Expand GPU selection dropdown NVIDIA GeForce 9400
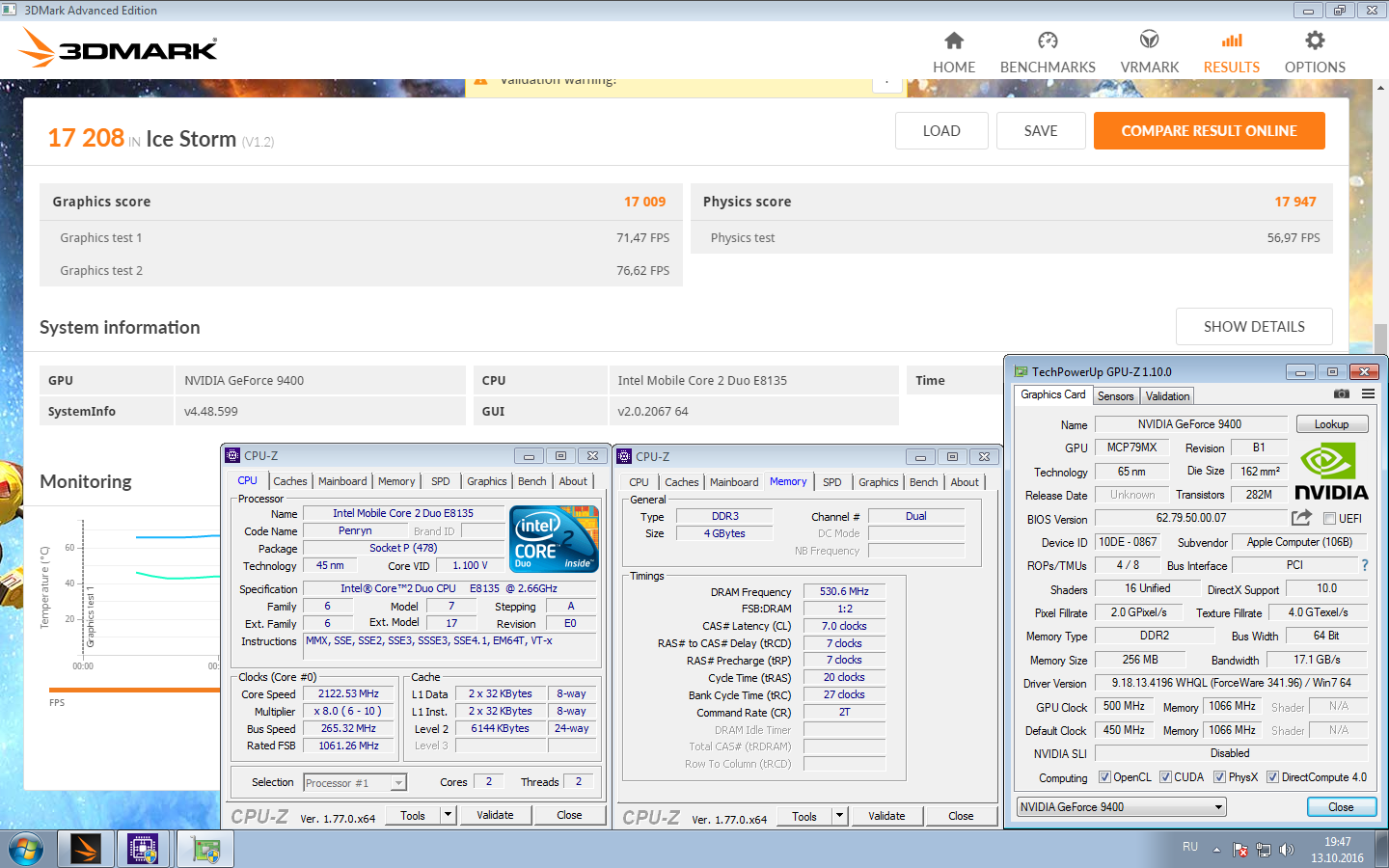 coord(1122,807)
